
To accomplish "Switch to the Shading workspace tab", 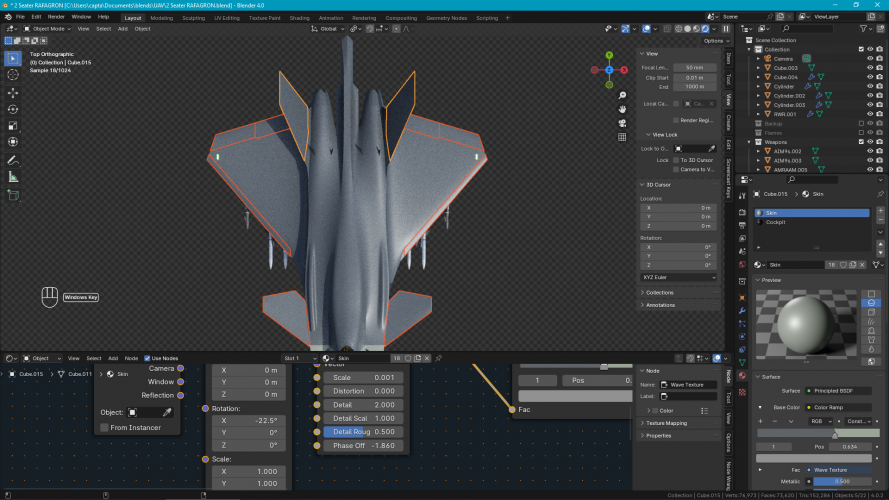I will 299,18.
